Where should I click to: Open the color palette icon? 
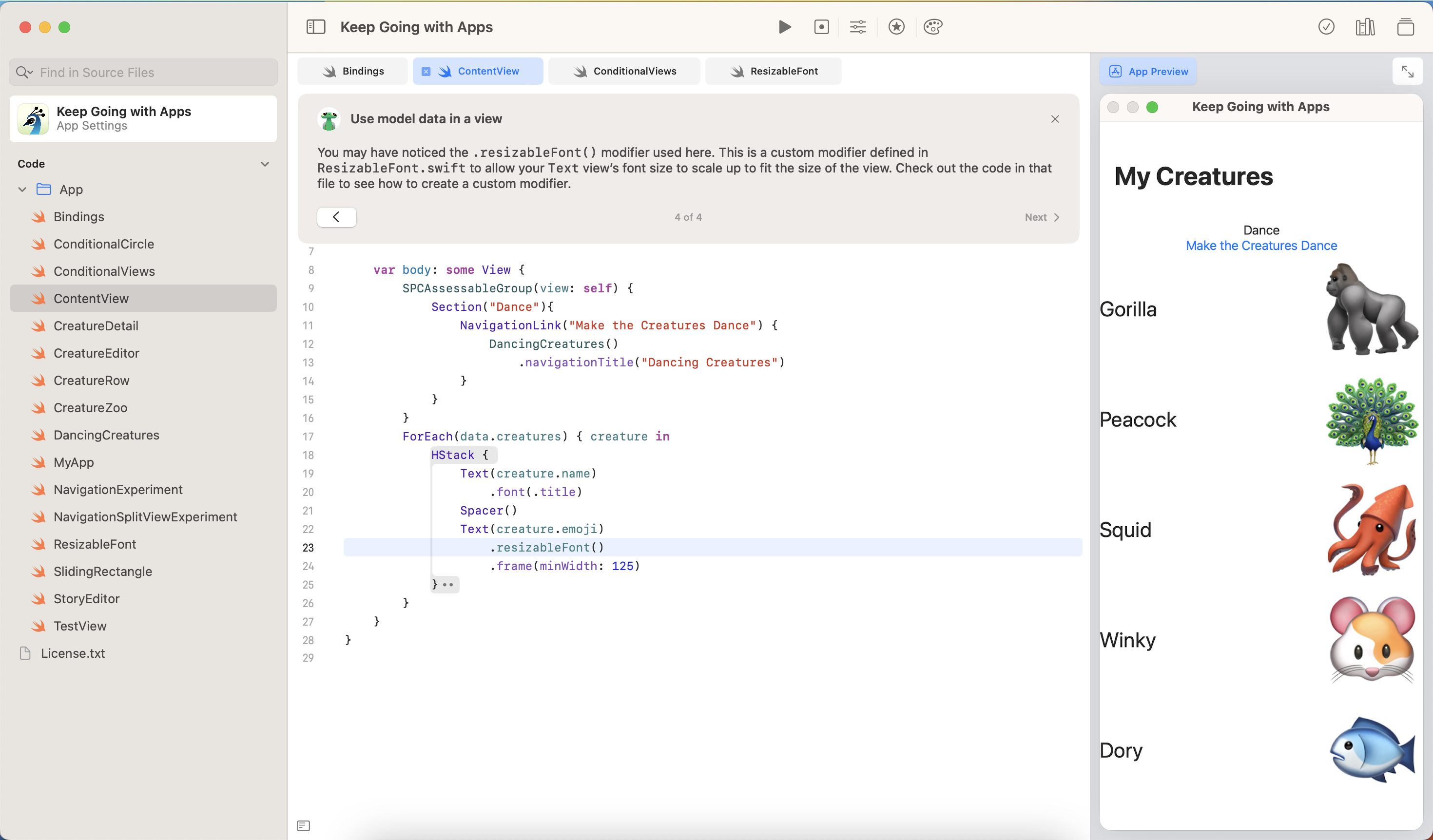pos(932,27)
